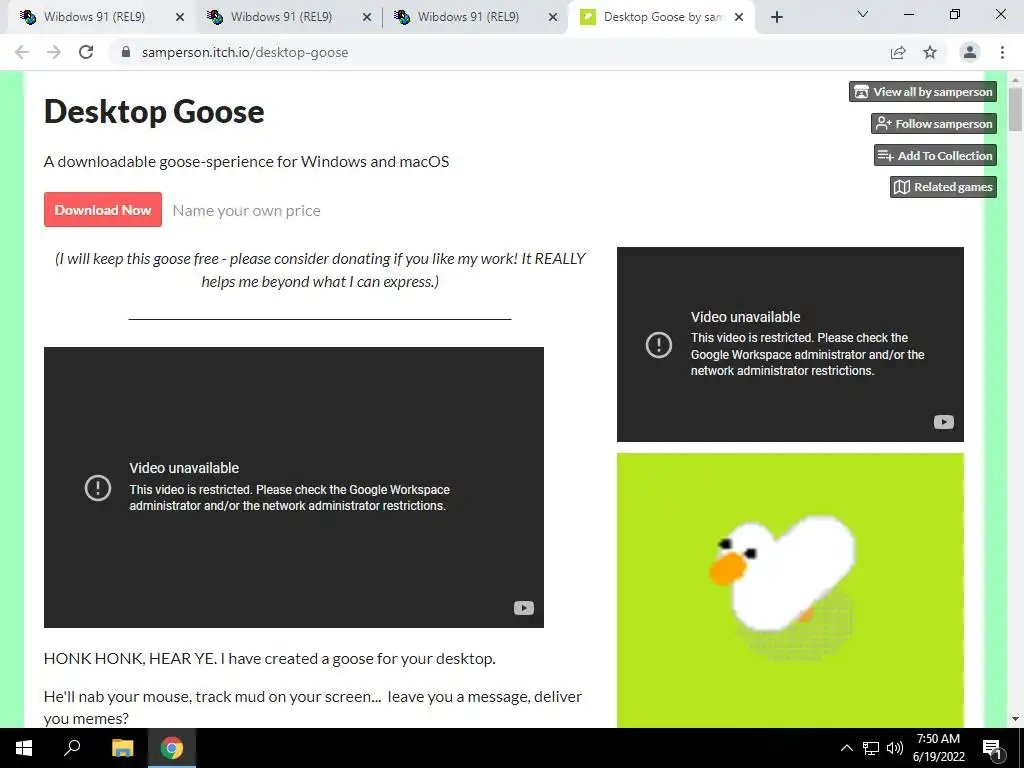The image size is (1024, 768).
Task: Close the second Wibdows 91 tab
Action: click(x=367, y=17)
